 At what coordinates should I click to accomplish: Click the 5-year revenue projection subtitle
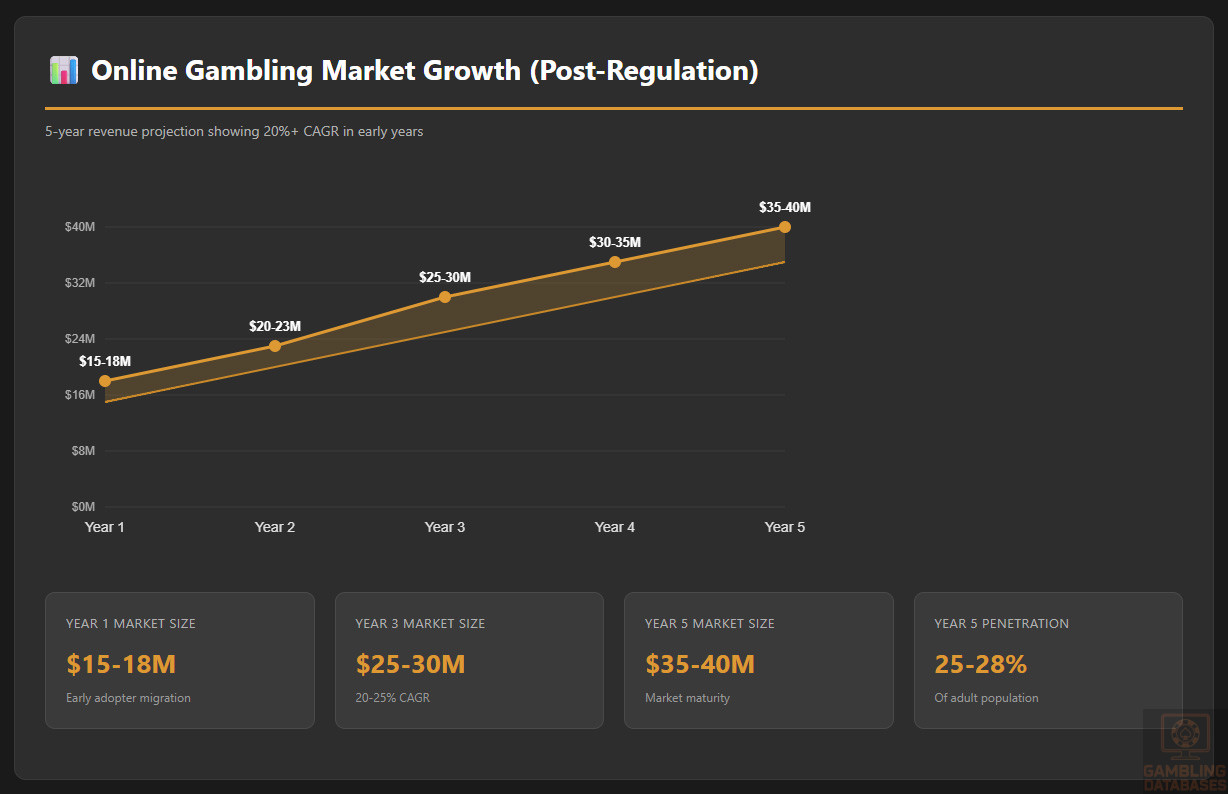[234, 131]
